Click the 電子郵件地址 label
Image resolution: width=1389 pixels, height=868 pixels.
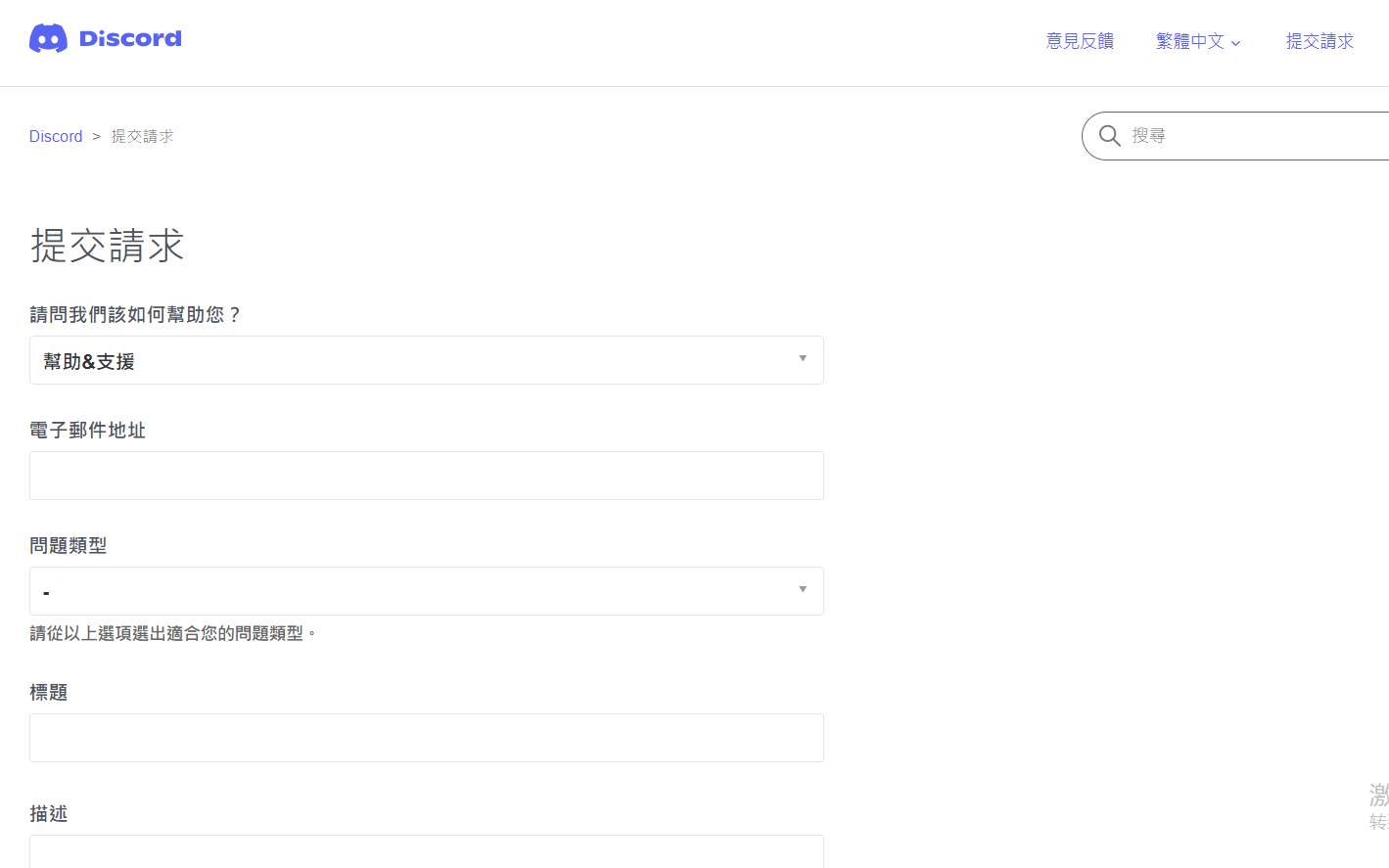88,430
